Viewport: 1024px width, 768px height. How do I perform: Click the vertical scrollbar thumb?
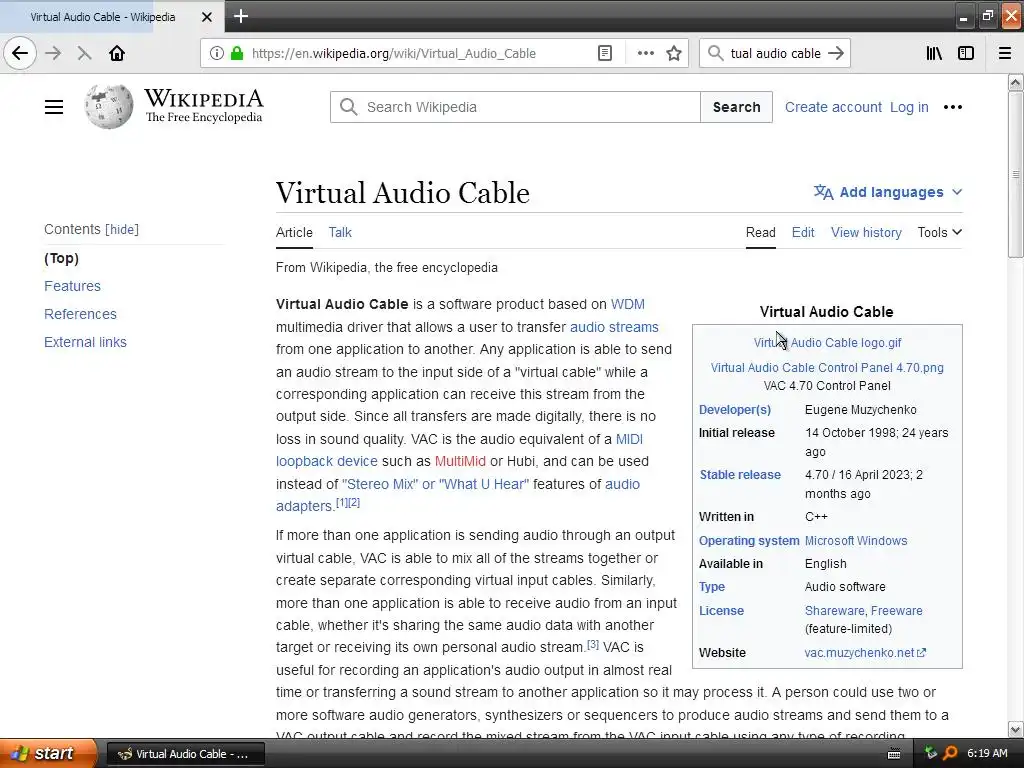[1015, 174]
